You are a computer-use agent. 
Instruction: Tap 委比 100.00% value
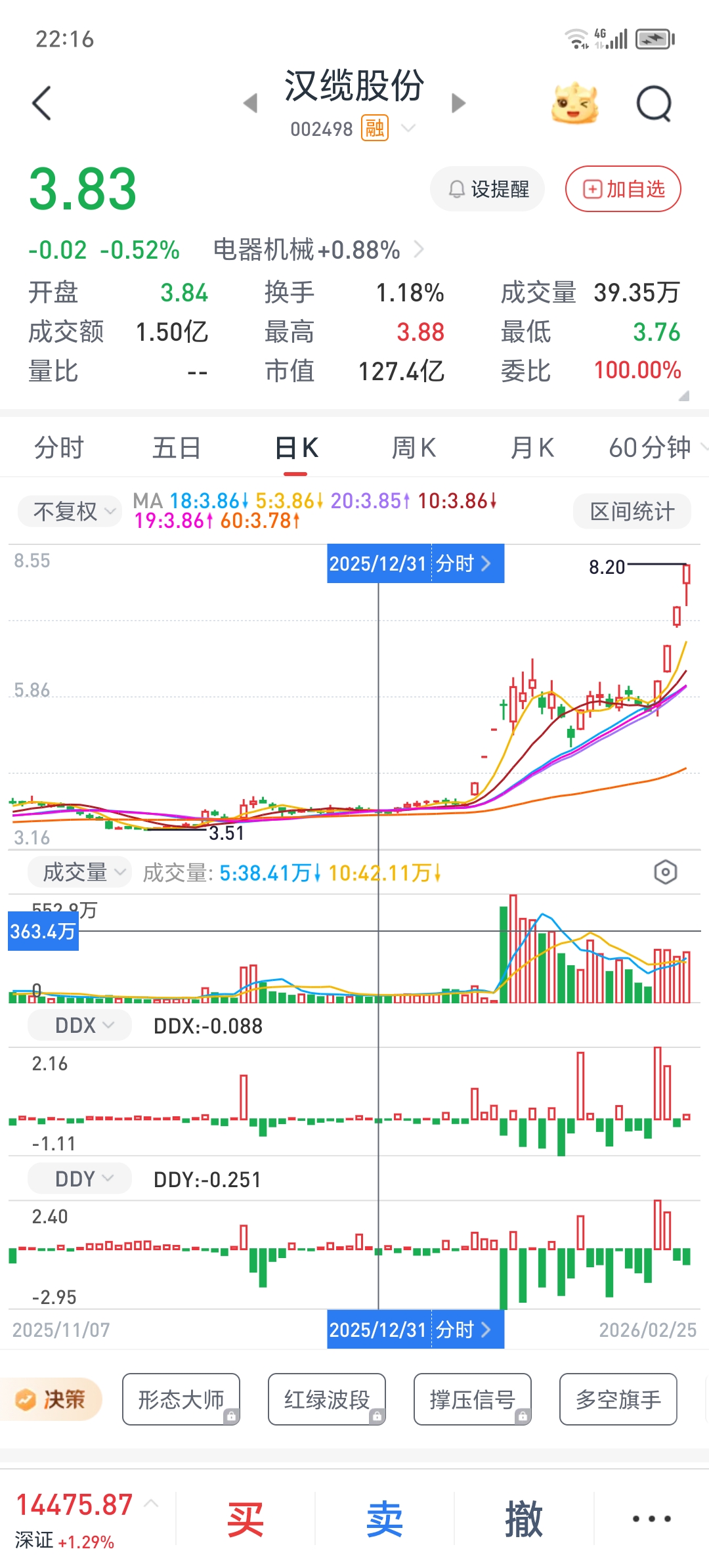(637, 370)
